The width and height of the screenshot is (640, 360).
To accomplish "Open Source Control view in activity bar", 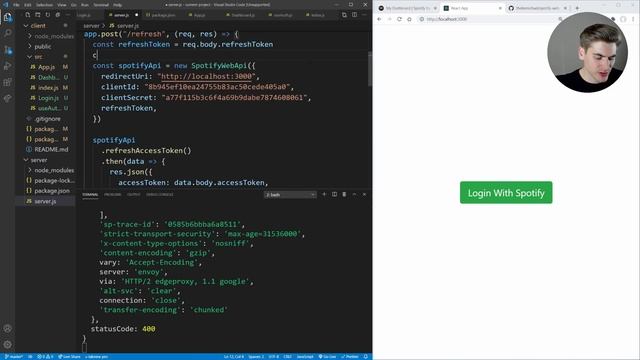I will (x=7, y=50).
